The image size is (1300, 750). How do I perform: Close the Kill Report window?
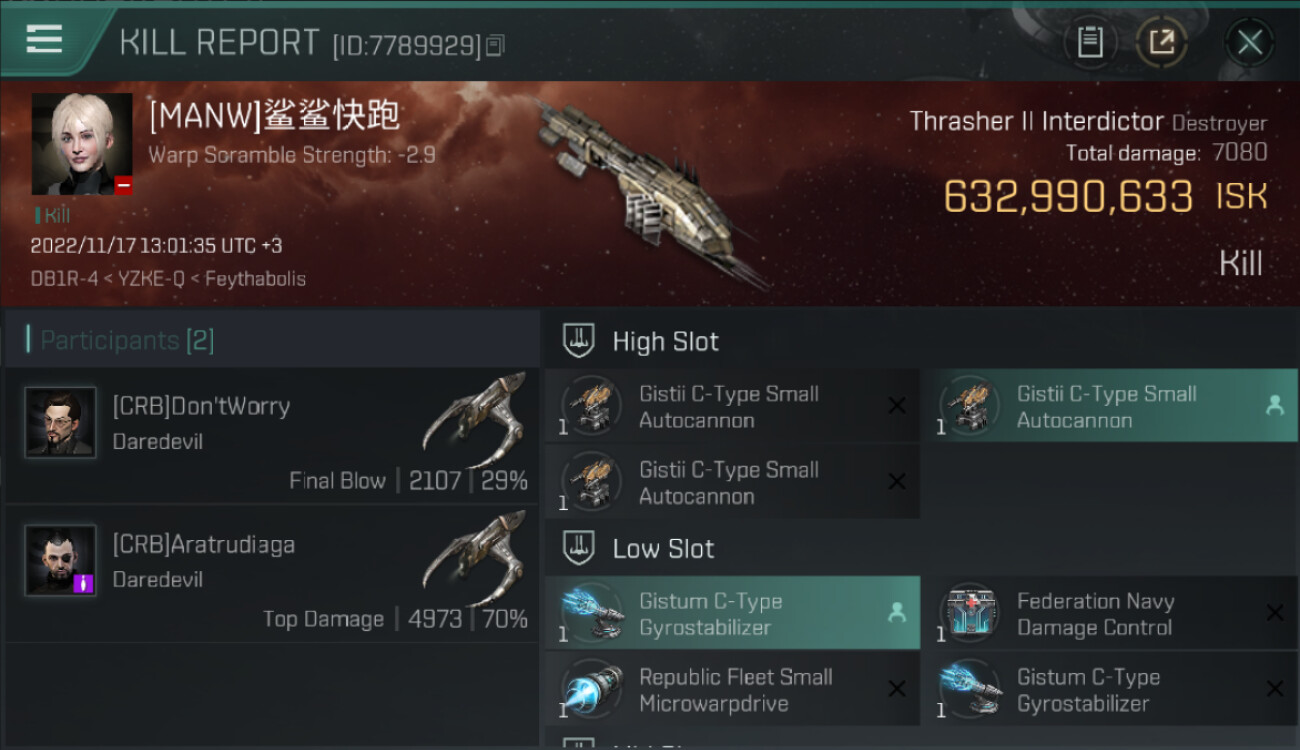pyautogui.click(x=1249, y=42)
